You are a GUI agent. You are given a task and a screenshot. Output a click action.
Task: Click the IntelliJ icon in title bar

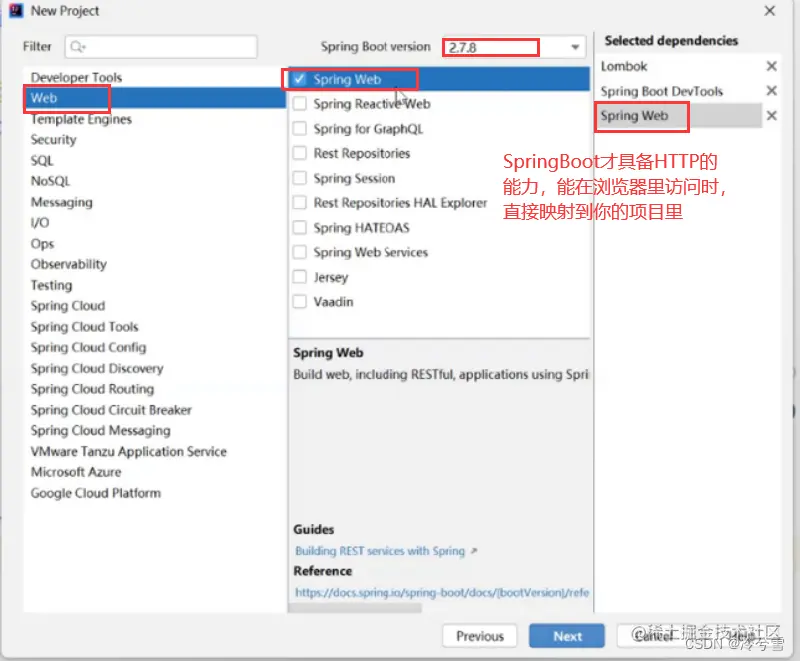[16, 11]
